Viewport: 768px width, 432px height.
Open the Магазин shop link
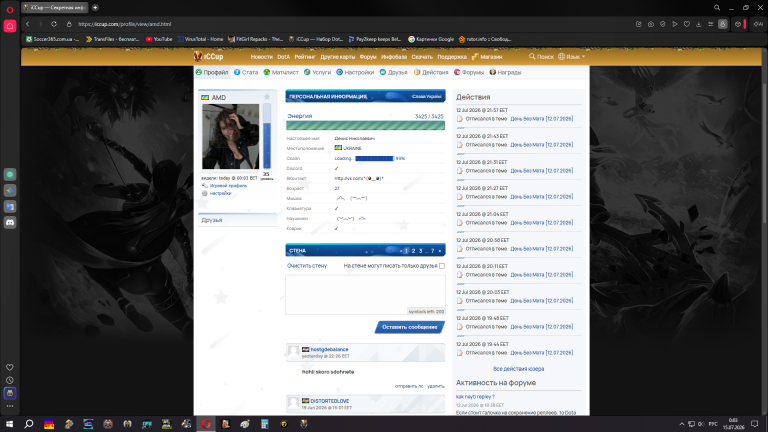pos(487,57)
